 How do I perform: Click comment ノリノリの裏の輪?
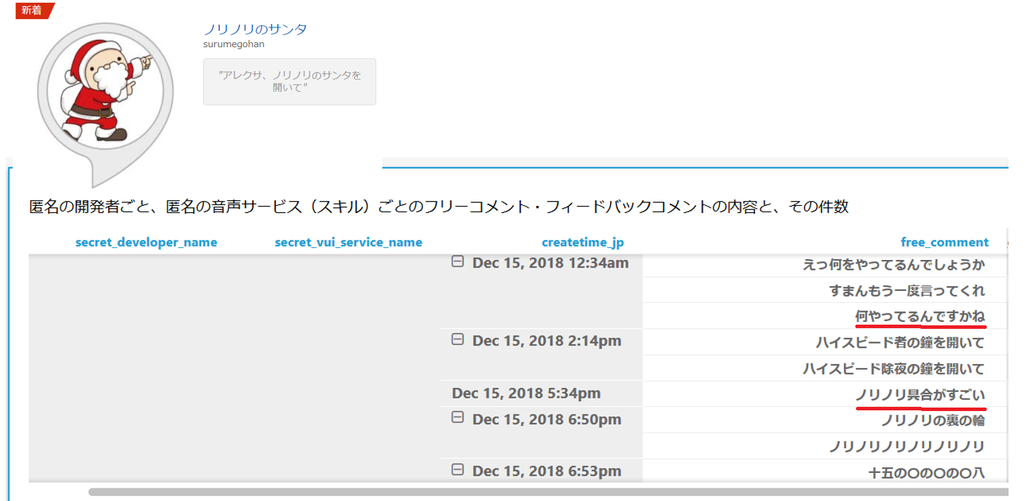[x=933, y=421]
